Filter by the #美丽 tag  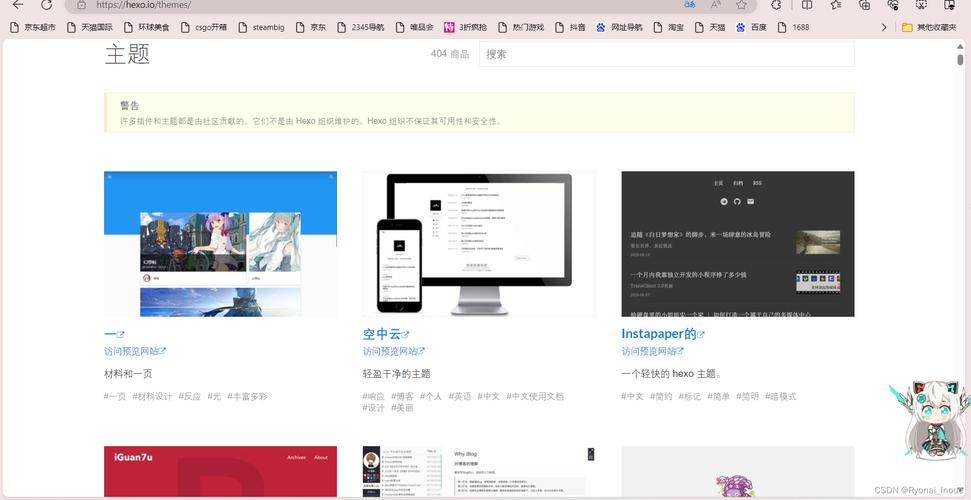click(403, 408)
